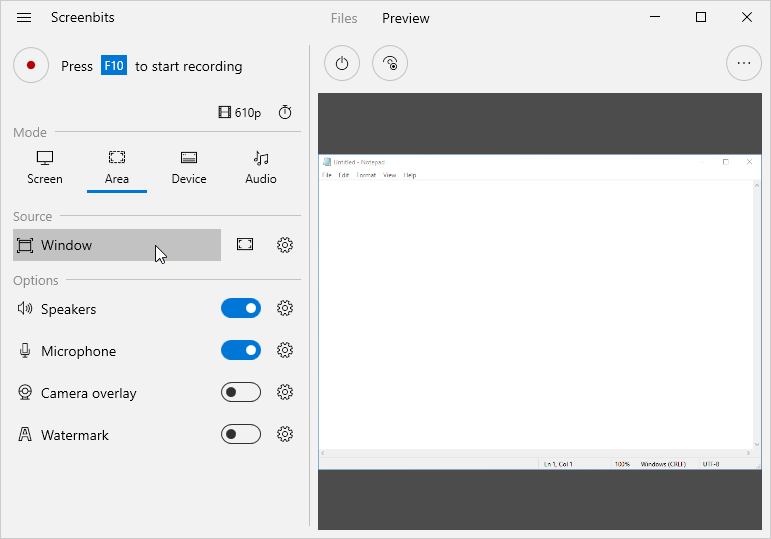Click the Notepad preview thumbnail

click(x=540, y=312)
